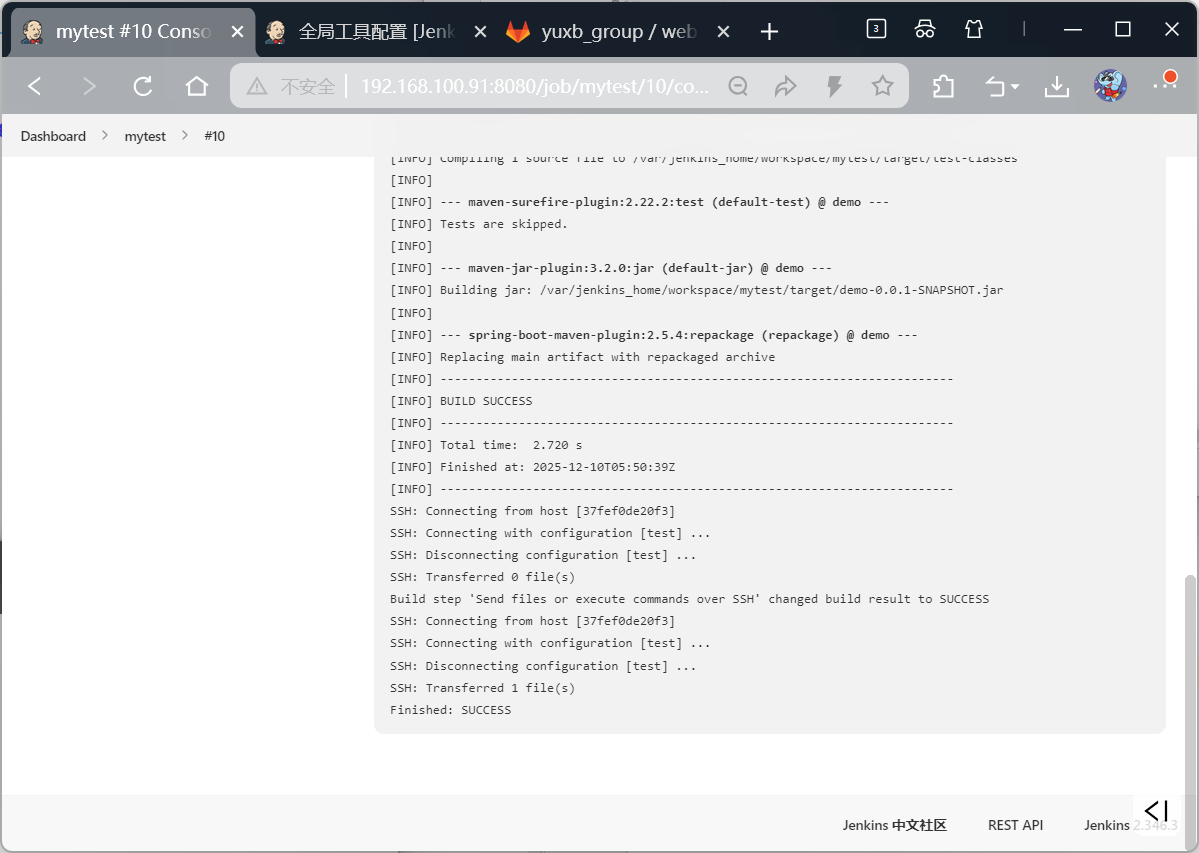
Task: Click the 'Finished at: 2025-12-10T05:50:39Z' line
Action: pos(533,466)
